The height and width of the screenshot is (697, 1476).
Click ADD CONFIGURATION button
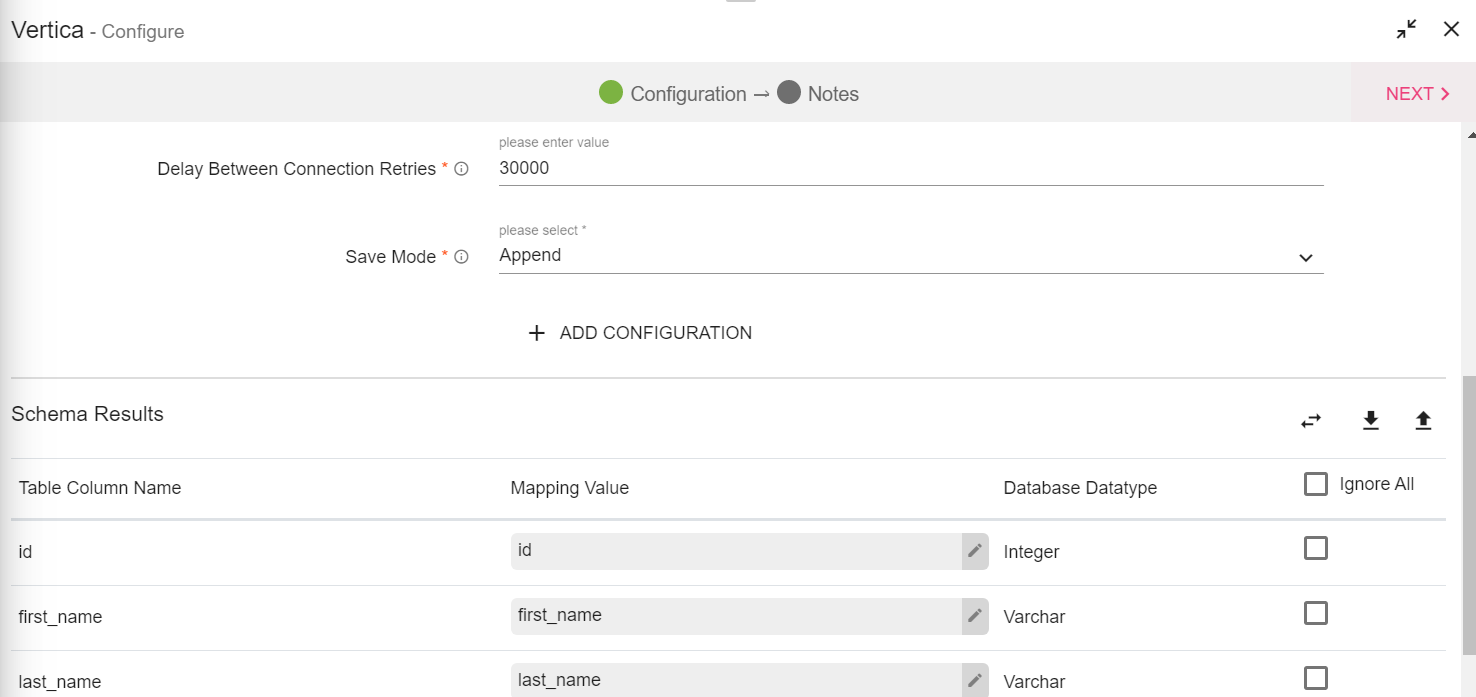(x=640, y=333)
